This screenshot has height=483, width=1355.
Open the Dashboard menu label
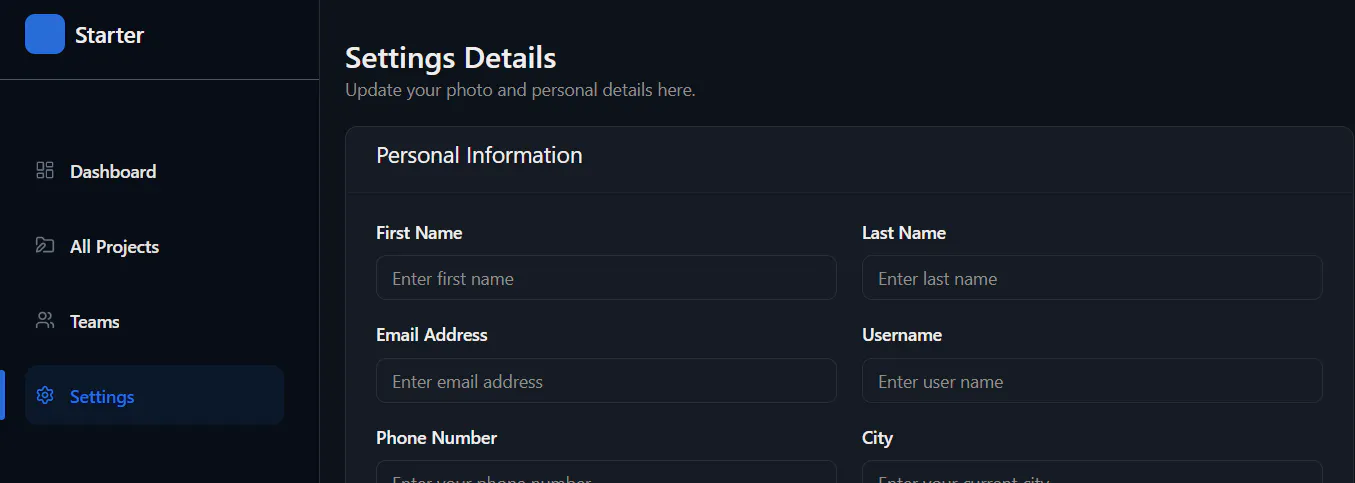tap(113, 172)
